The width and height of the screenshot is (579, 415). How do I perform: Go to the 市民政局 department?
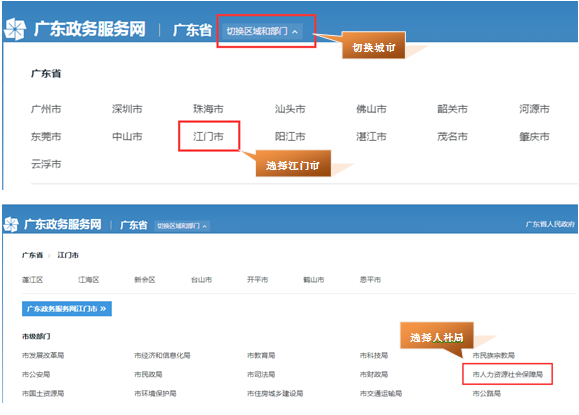point(148,374)
